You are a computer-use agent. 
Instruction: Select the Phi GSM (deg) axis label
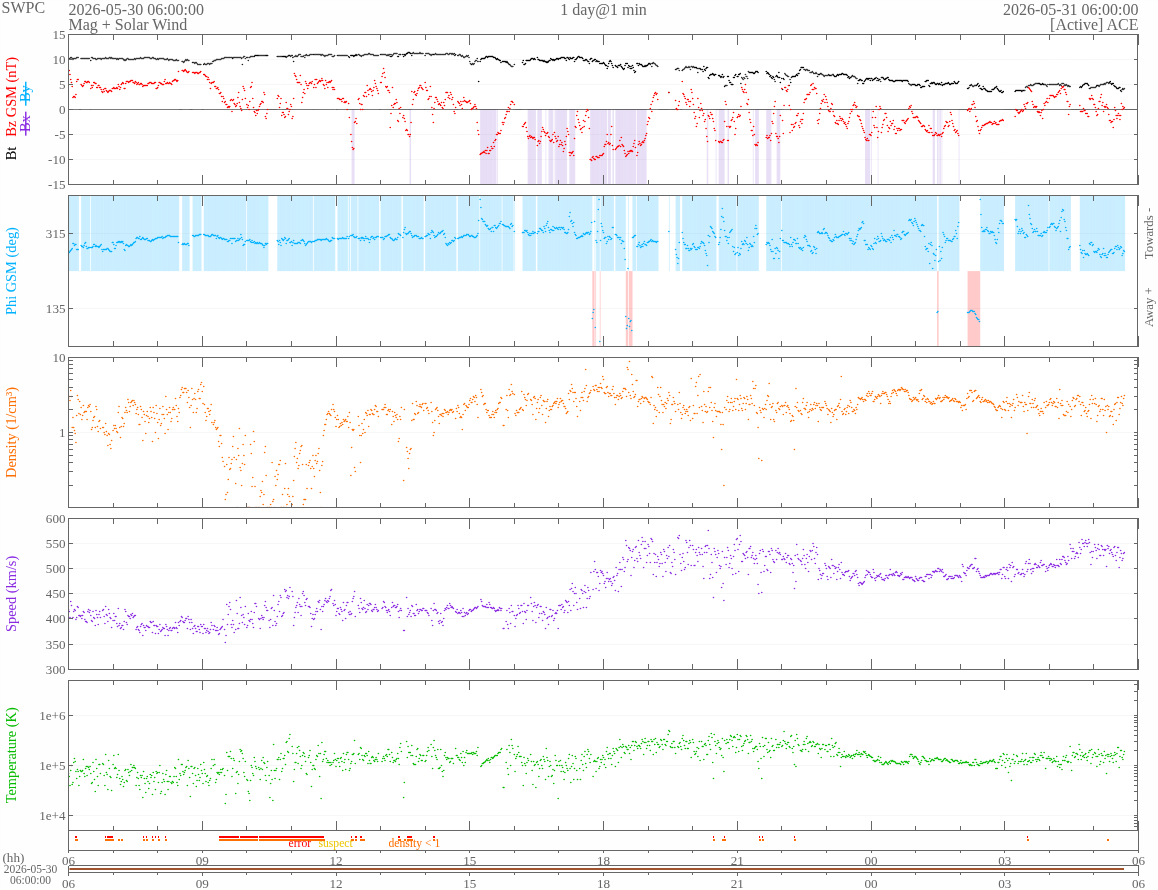[x=11, y=271]
